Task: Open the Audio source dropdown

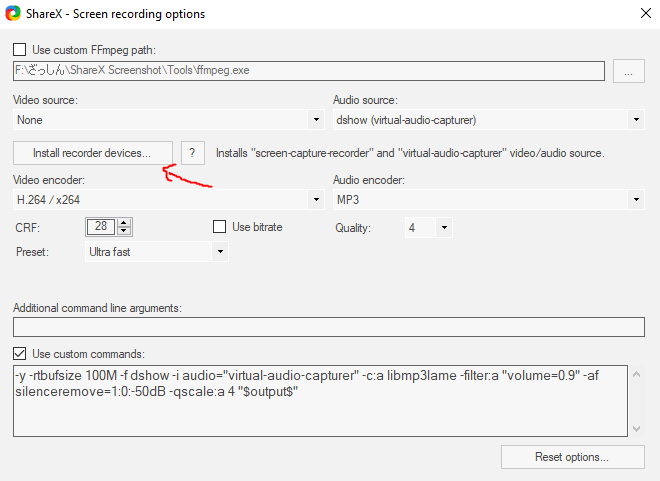Action: 488,120
